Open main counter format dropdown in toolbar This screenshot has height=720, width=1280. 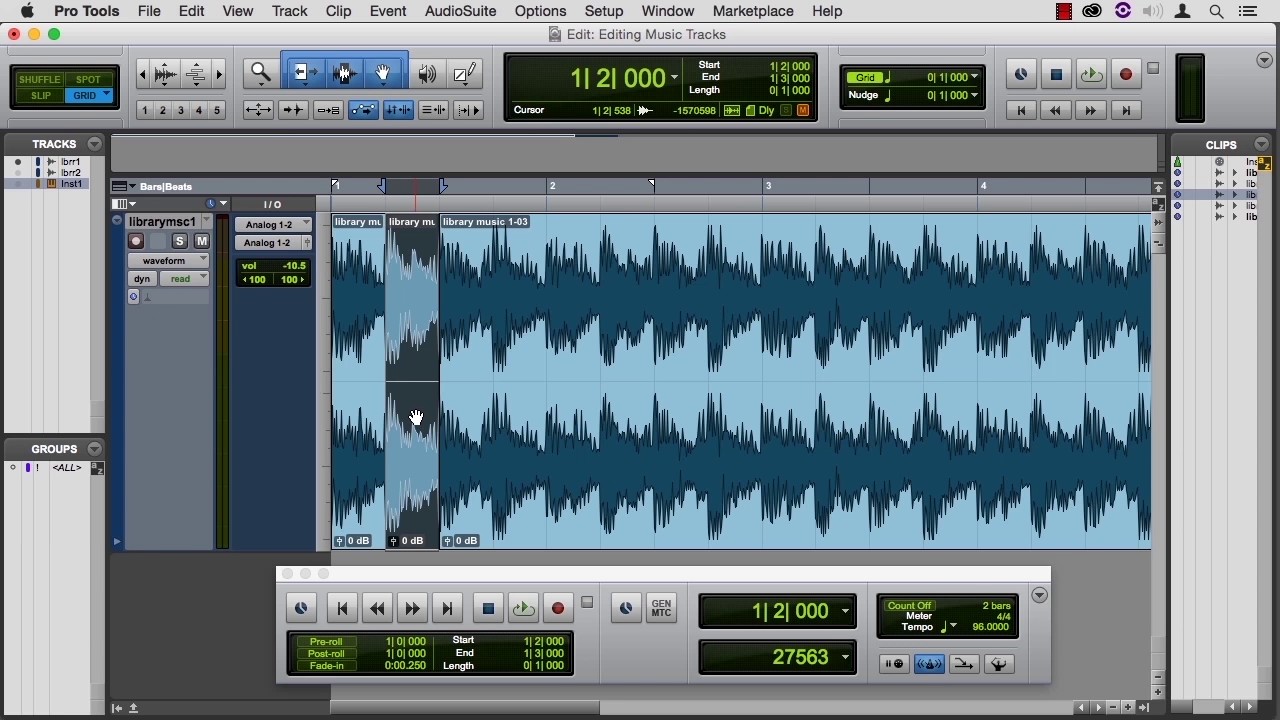[674, 77]
